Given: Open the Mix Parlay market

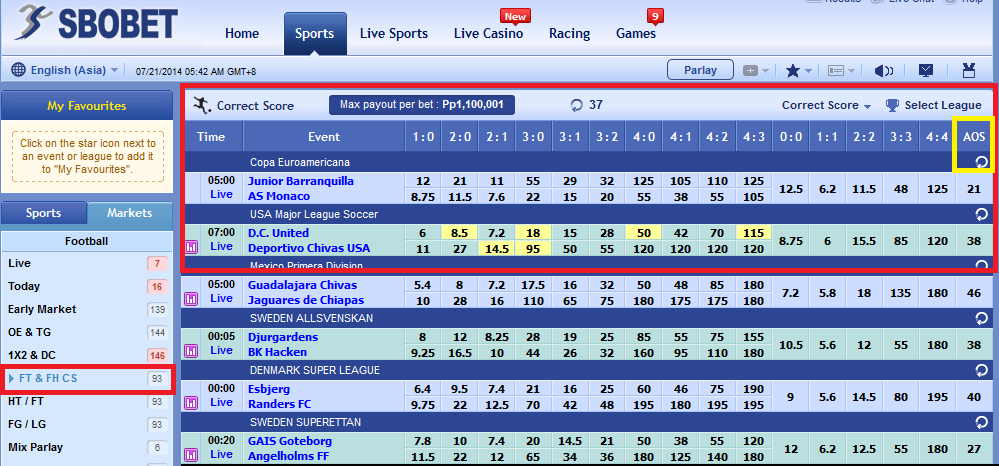Looking at the screenshot, I should [87, 448].
